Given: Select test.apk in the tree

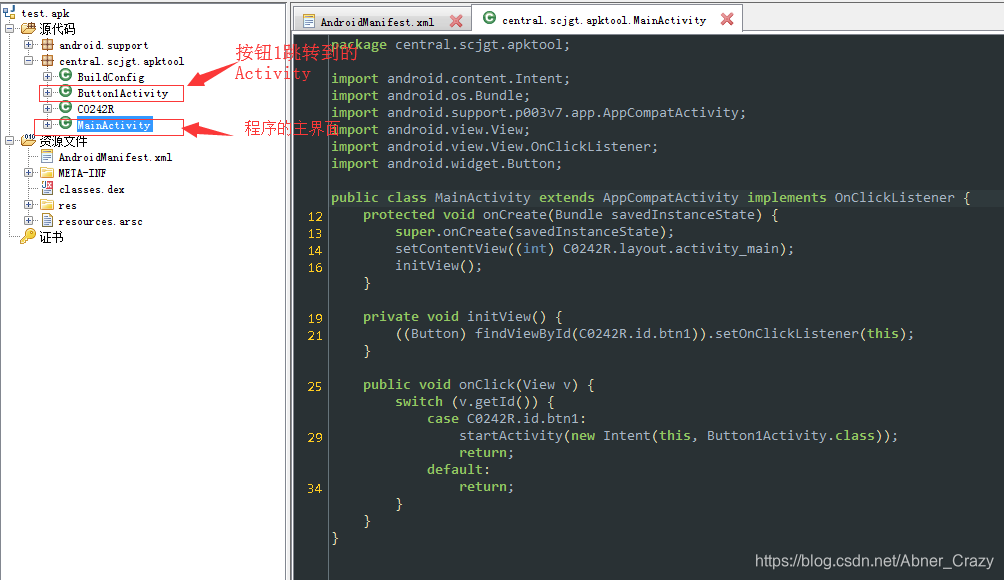Looking at the screenshot, I should click(45, 13).
